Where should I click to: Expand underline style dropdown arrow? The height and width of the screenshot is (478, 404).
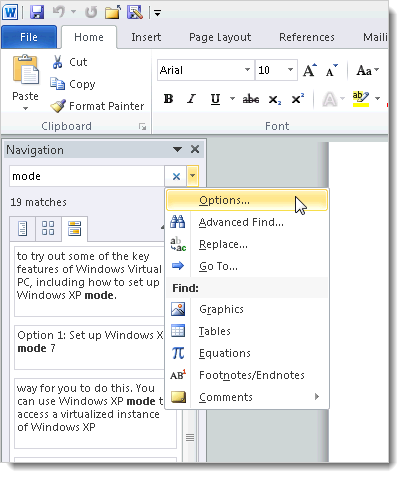coord(232,99)
